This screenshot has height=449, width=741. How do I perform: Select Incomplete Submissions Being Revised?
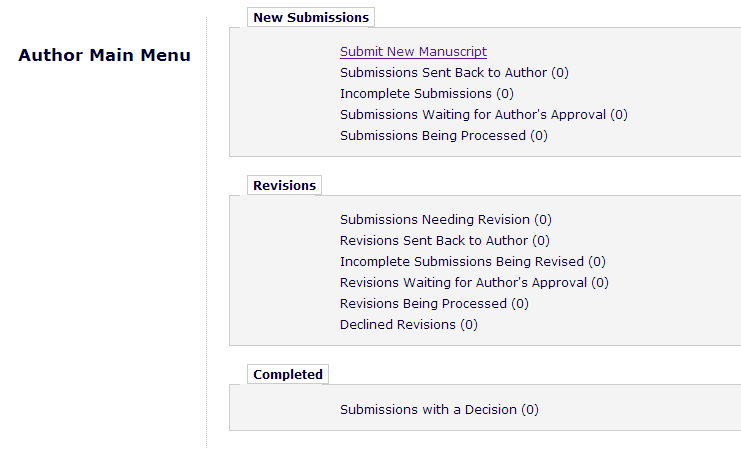click(x=473, y=262)
